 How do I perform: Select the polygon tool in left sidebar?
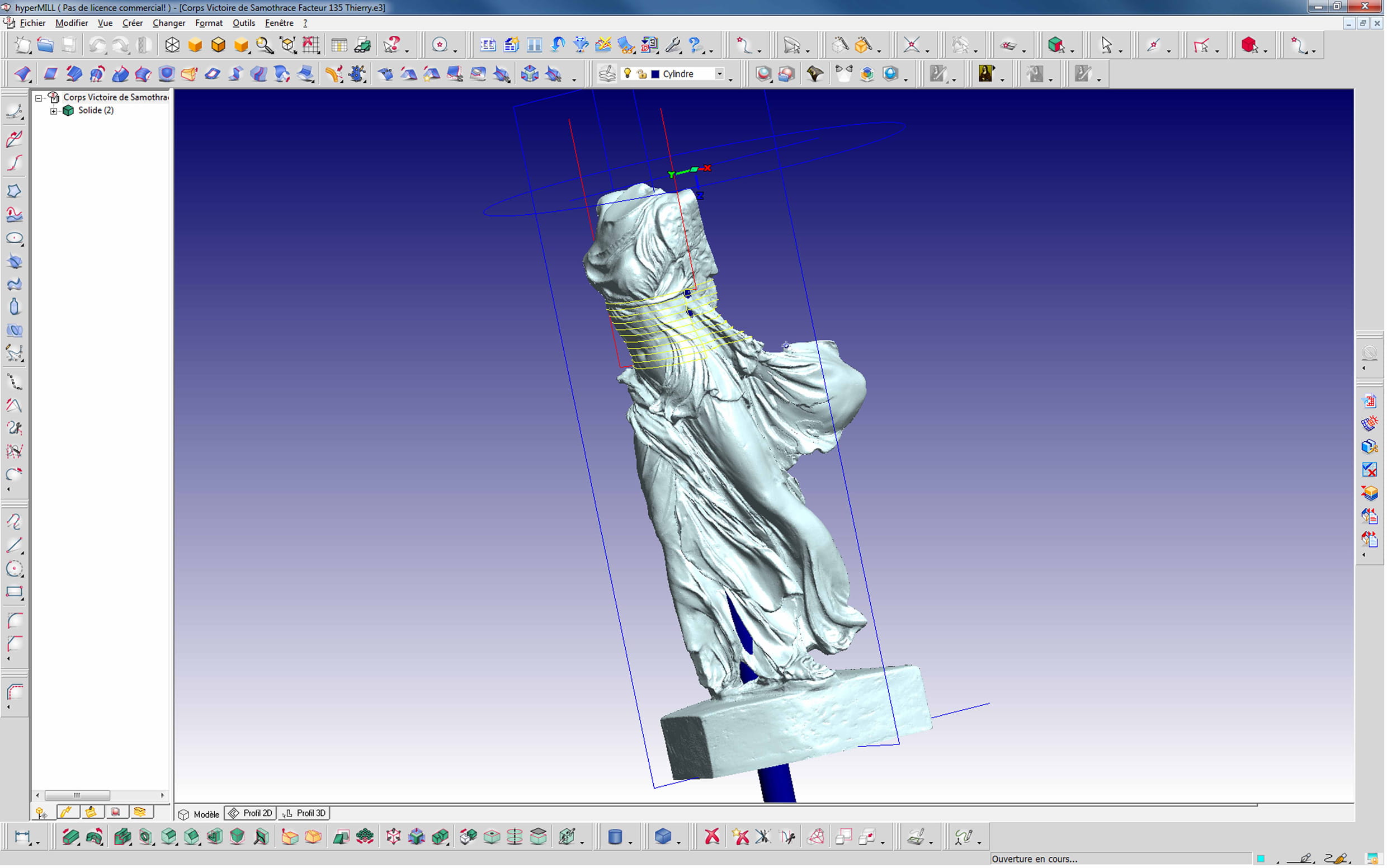point(15,191)
